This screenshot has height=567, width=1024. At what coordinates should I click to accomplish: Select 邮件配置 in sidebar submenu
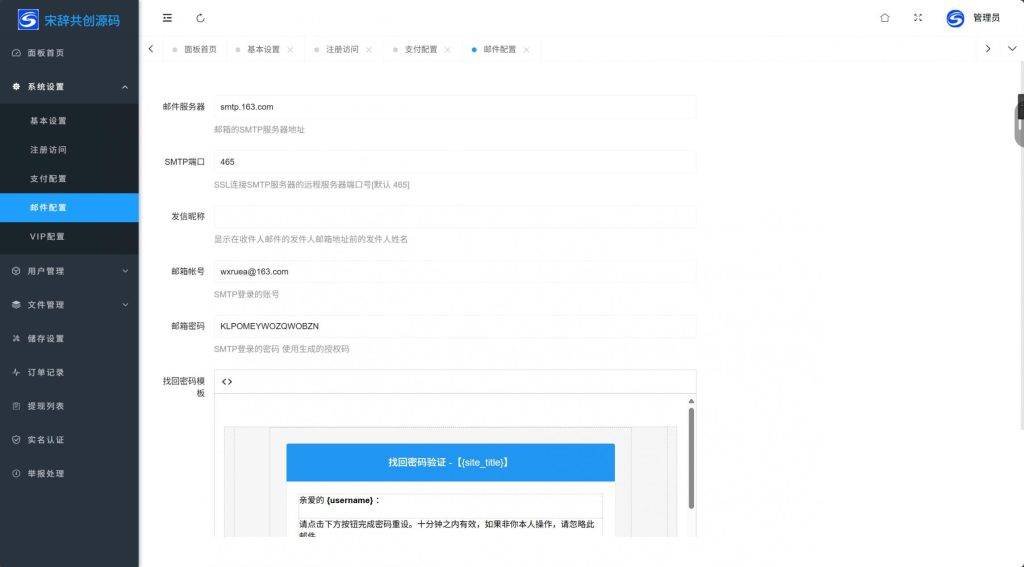pyautogui.click(x=69, y=208)
